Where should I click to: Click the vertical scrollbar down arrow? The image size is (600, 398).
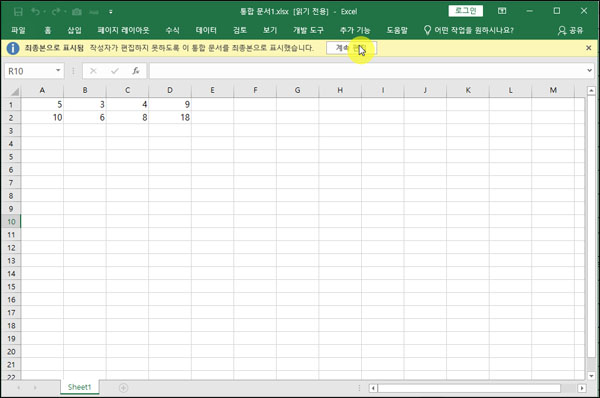[591, 375]
